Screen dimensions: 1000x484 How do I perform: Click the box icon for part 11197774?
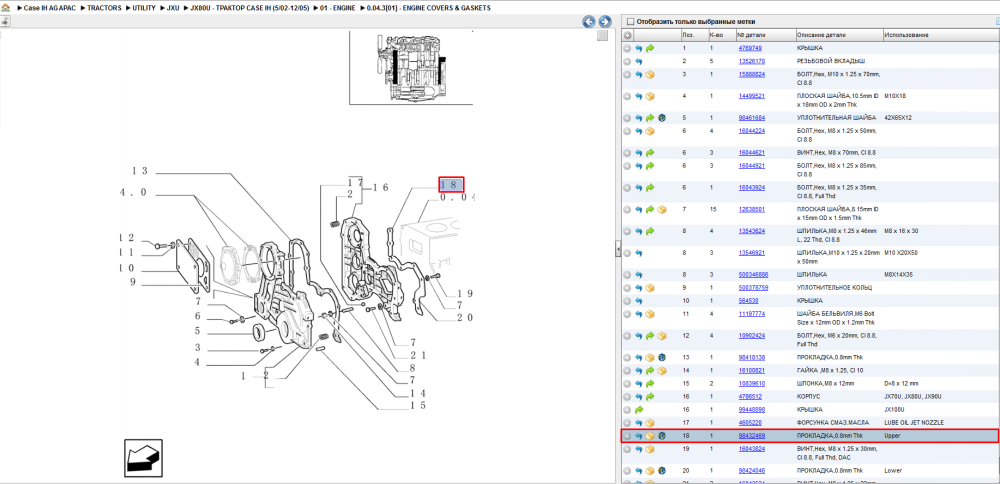click(650, 314)
